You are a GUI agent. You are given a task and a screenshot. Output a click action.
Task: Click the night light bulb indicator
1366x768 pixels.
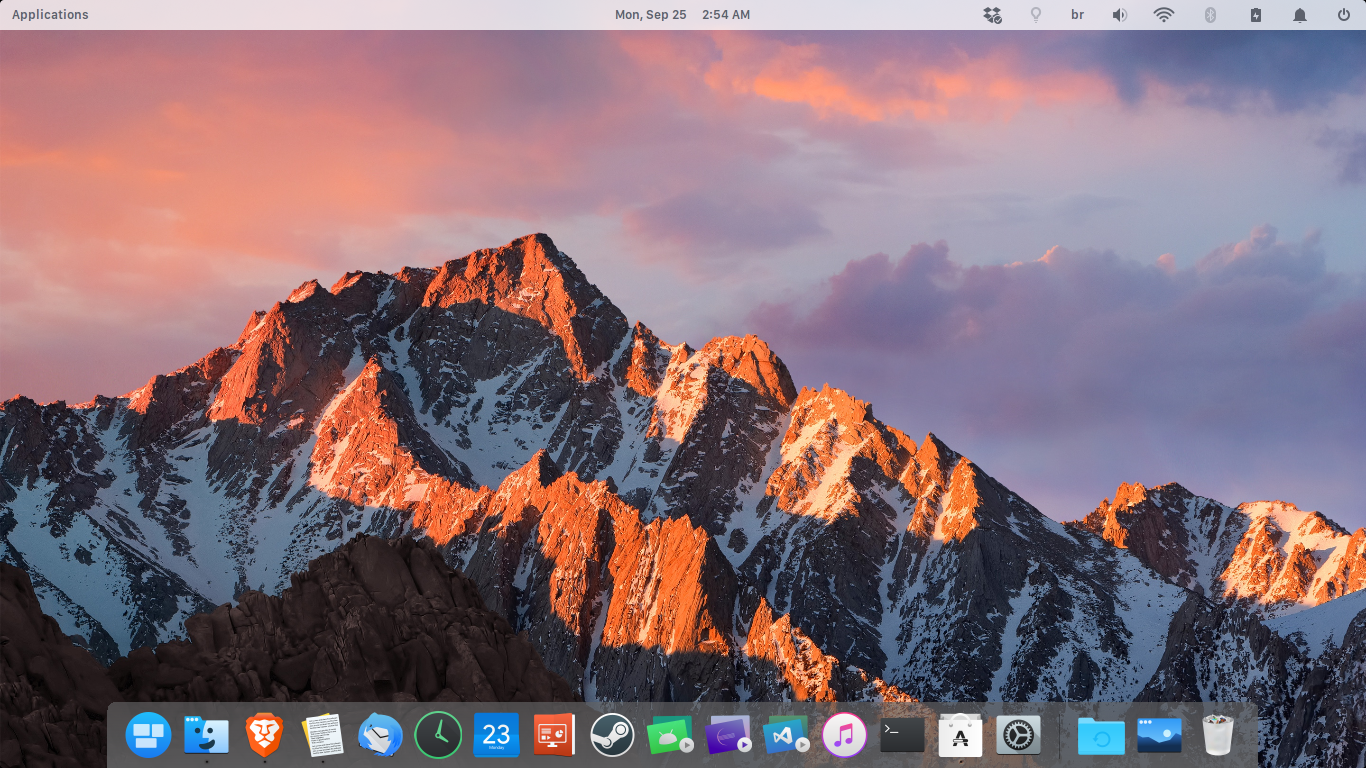1036,14
